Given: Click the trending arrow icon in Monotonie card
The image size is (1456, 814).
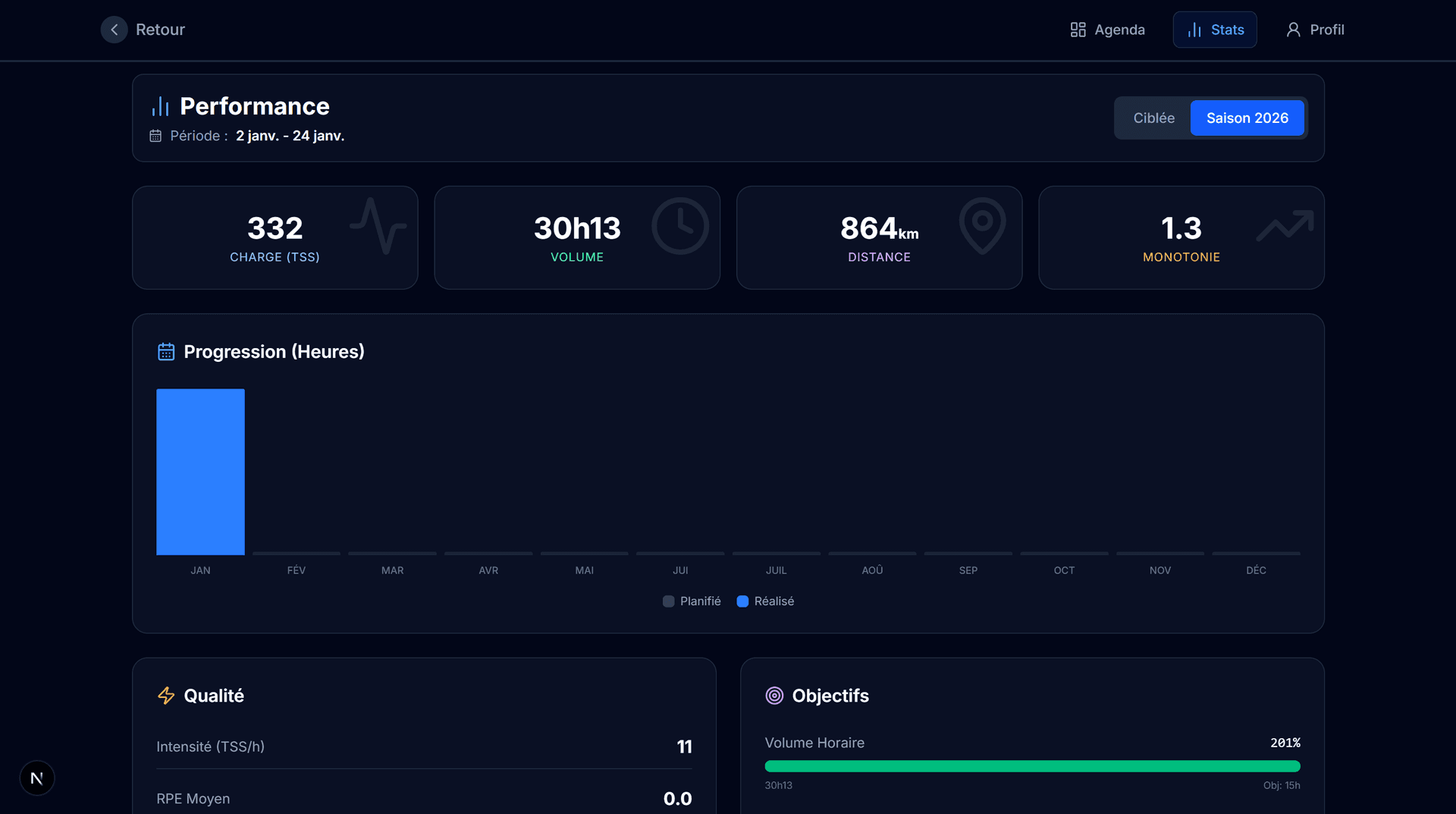Looking at the screenshot, I should click(1285, 226).
